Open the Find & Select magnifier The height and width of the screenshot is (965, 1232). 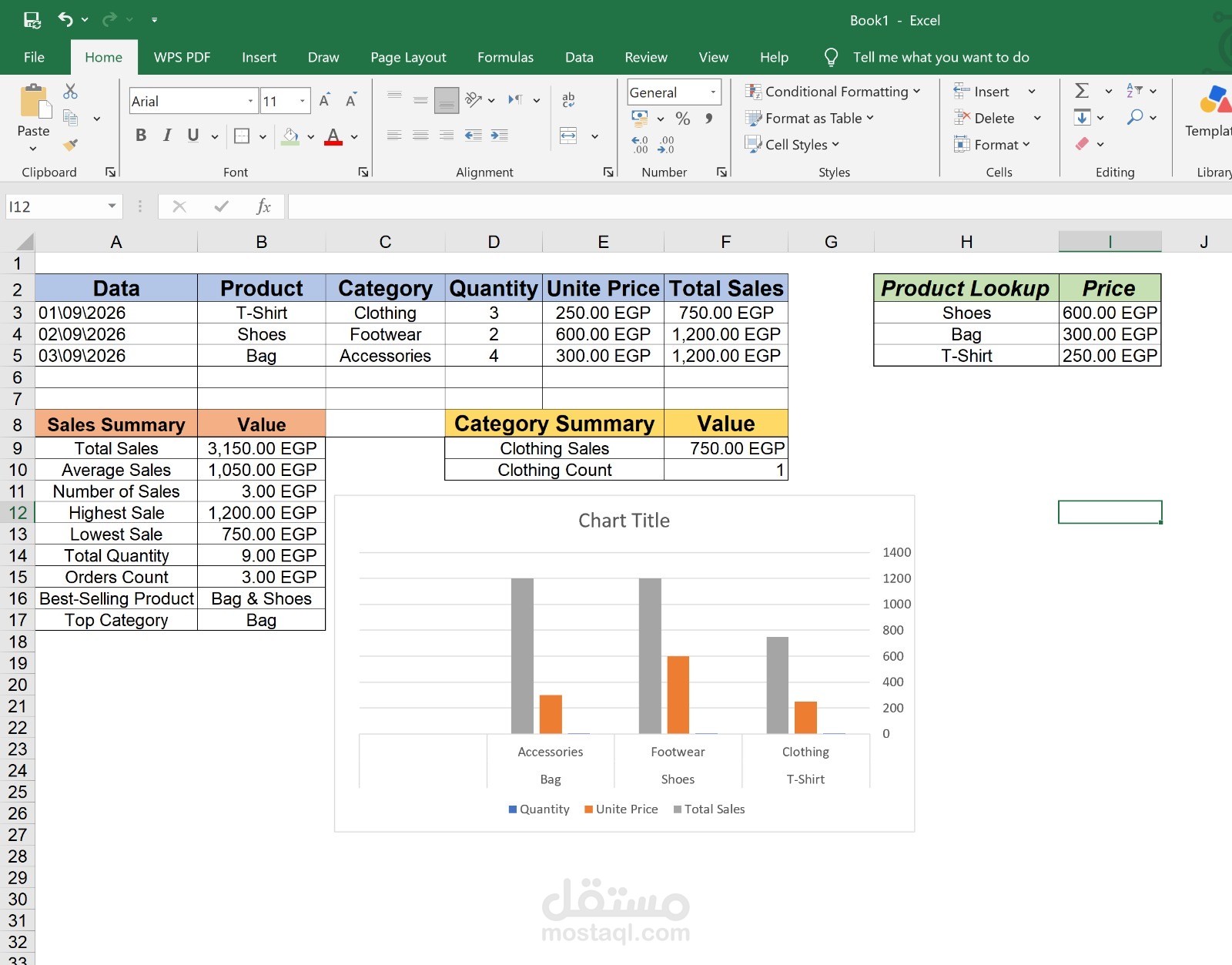click(1135, 117)
